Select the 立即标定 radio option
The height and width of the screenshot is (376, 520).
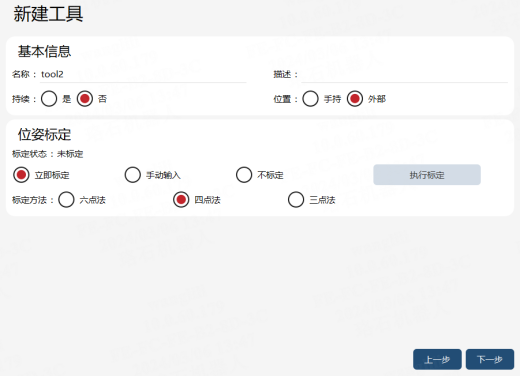[21, 175]
